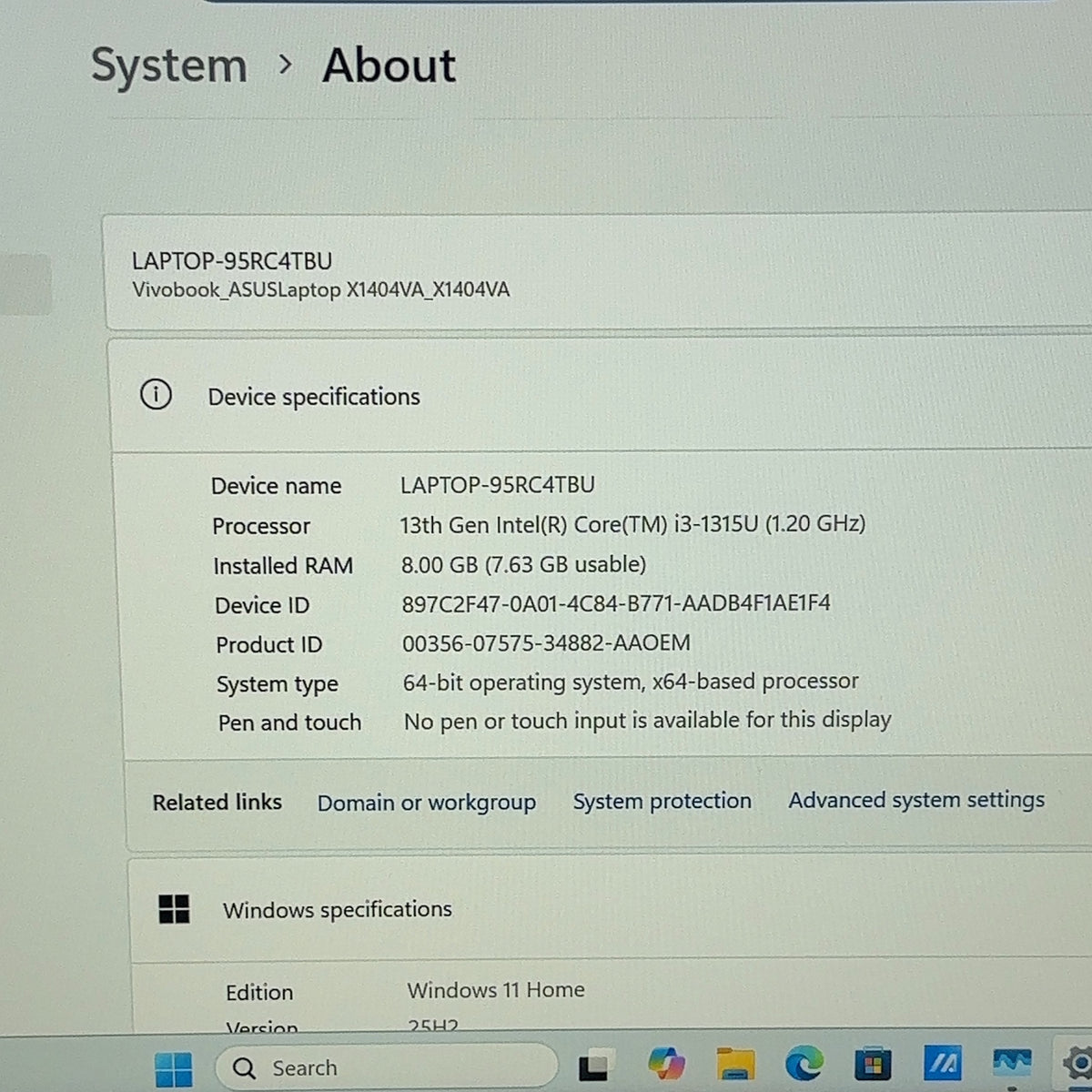Select the About page title

point(389,66)
